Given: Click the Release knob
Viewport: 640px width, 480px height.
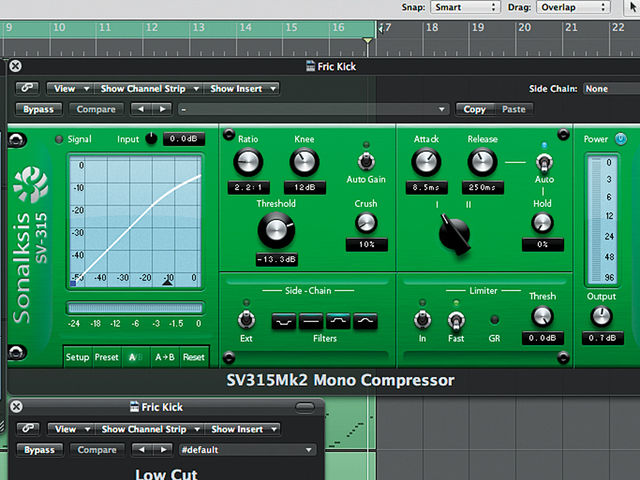Looking at the screenshot, I should (x=482, y=162).
